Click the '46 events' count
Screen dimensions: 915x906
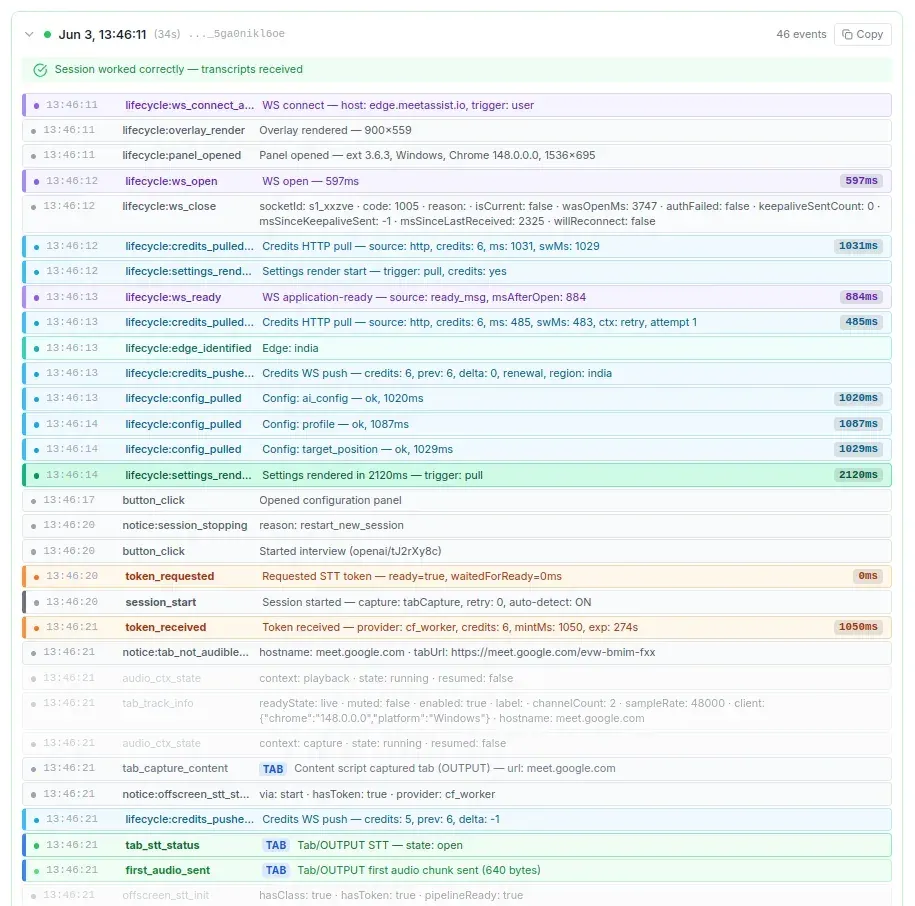(801, 34)
